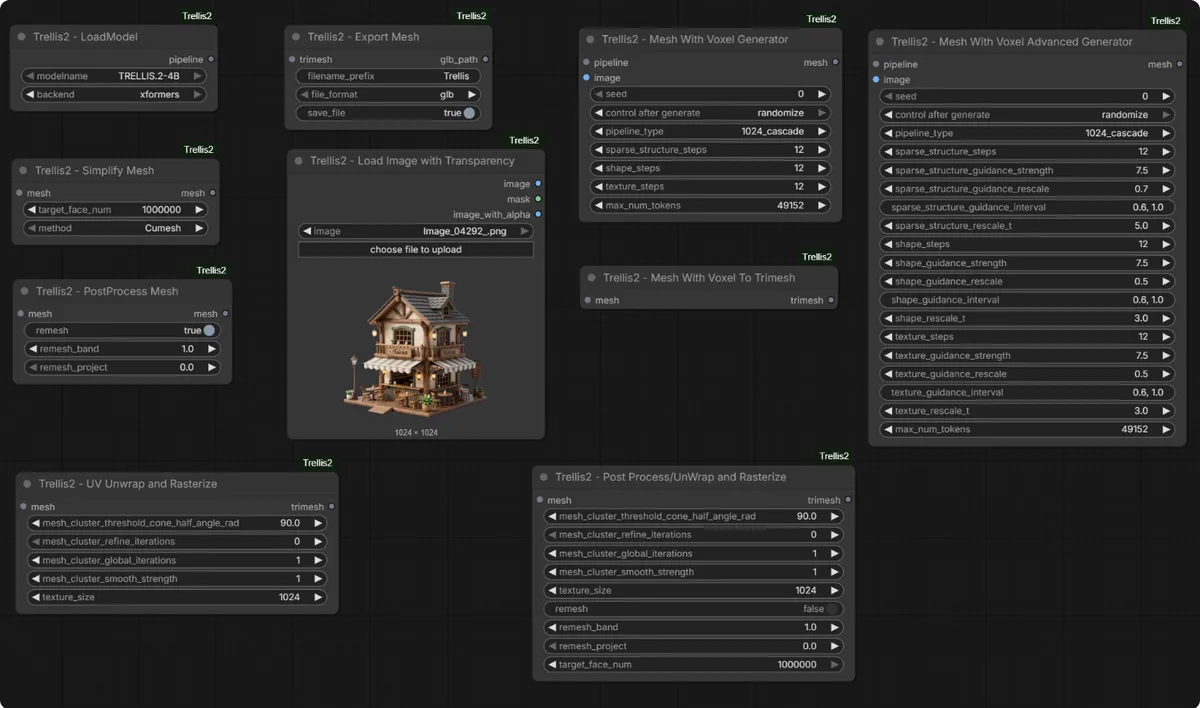Screen dimensions: 1200x708
Task: Open pipeline_type selector in Mesh With Voxel Generator
Action: click(x=711, y=132)
